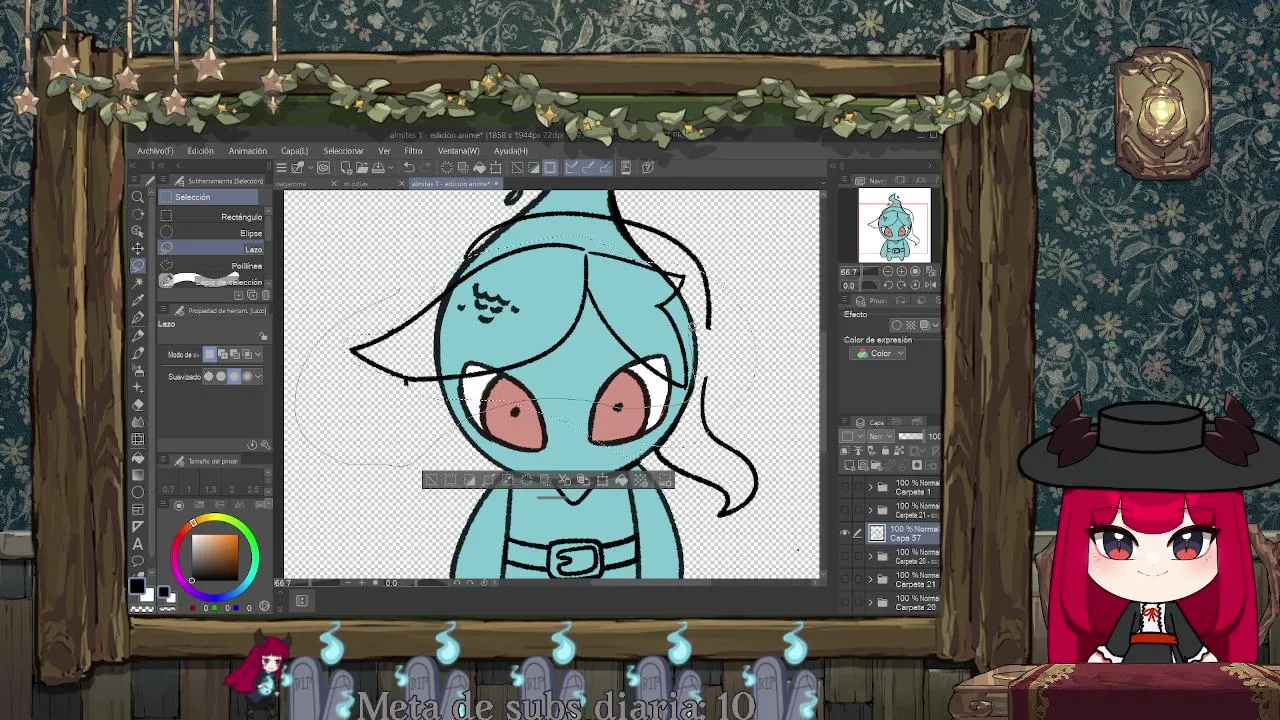This screenshot has height=720, width=1280.
Task: Click the Fill bucket in selection launcher
Action: pyautogui.click(x=621, y=481)
